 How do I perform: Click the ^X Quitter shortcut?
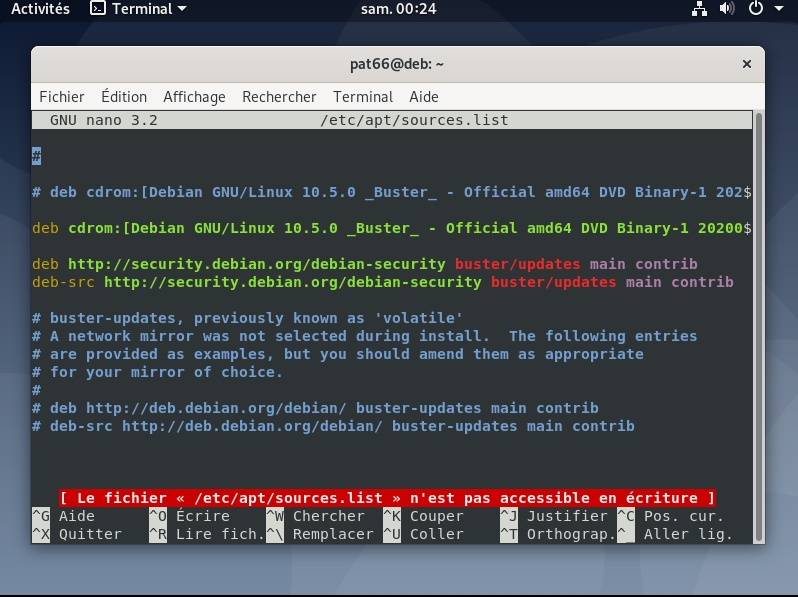coord(77,534)
